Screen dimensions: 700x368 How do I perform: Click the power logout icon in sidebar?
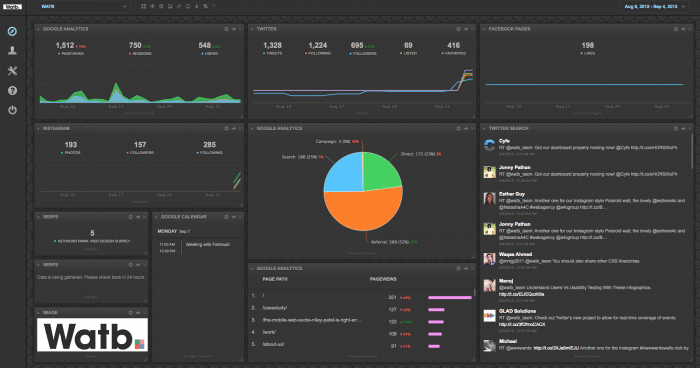click(x=12, y=110)
